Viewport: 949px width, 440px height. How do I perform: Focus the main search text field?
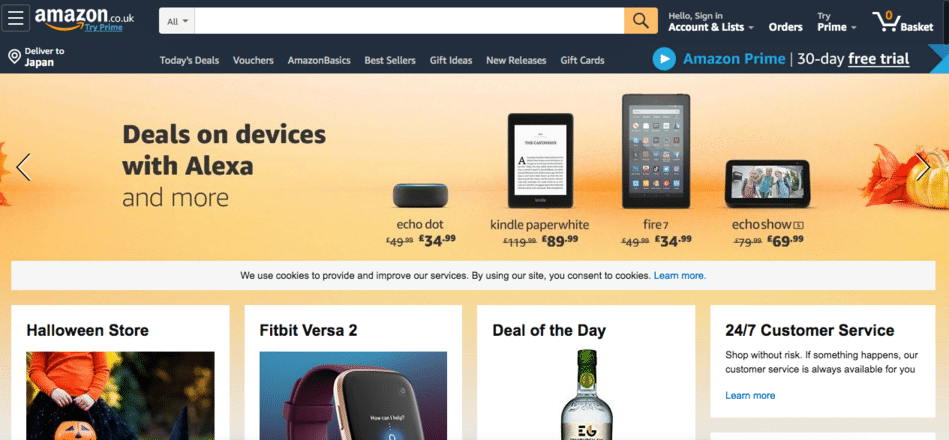[x=410, y=21]
